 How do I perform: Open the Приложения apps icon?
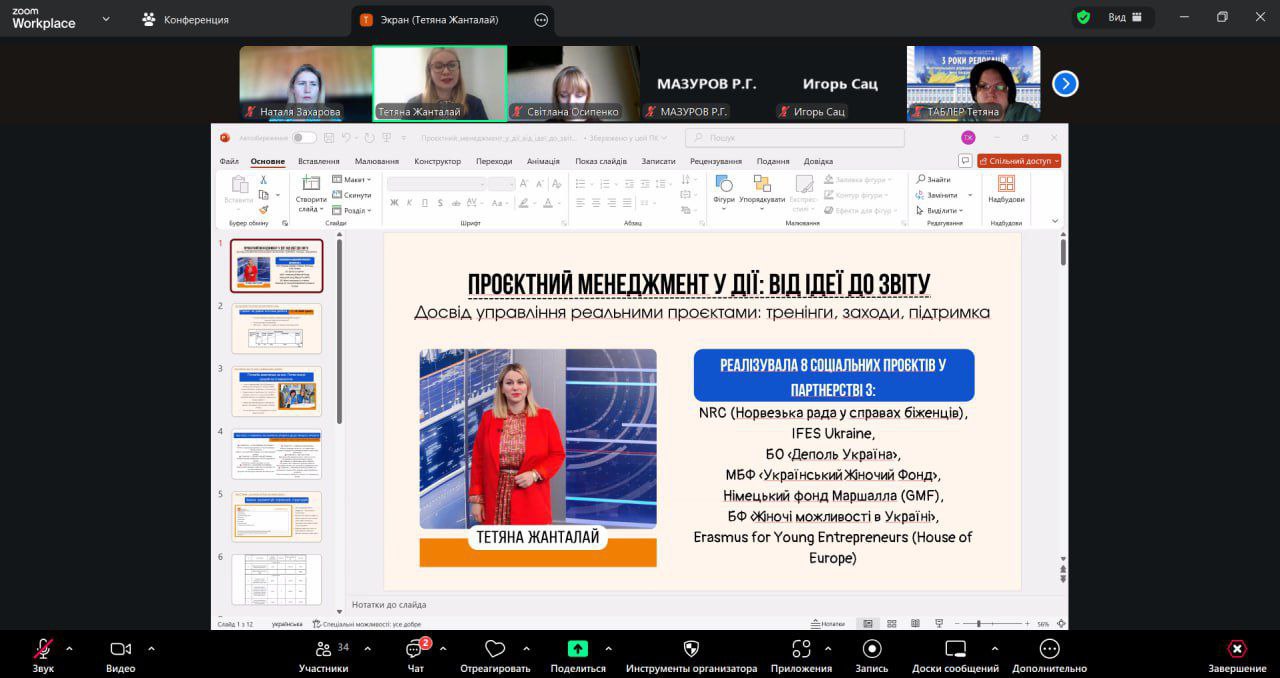[x=801, y=649]
